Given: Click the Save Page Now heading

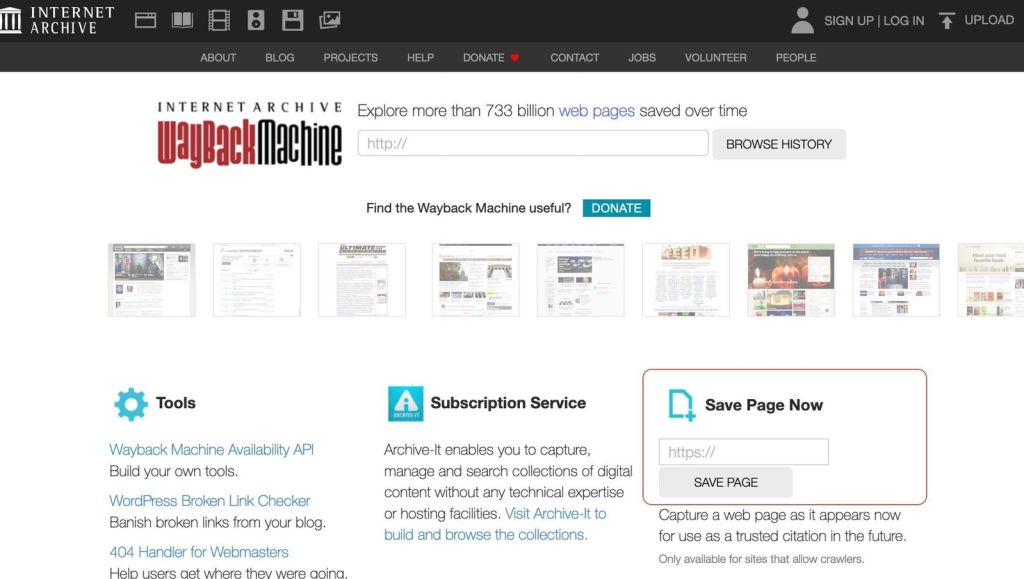Looking at the screenshot, I should (x=764, y=405).
